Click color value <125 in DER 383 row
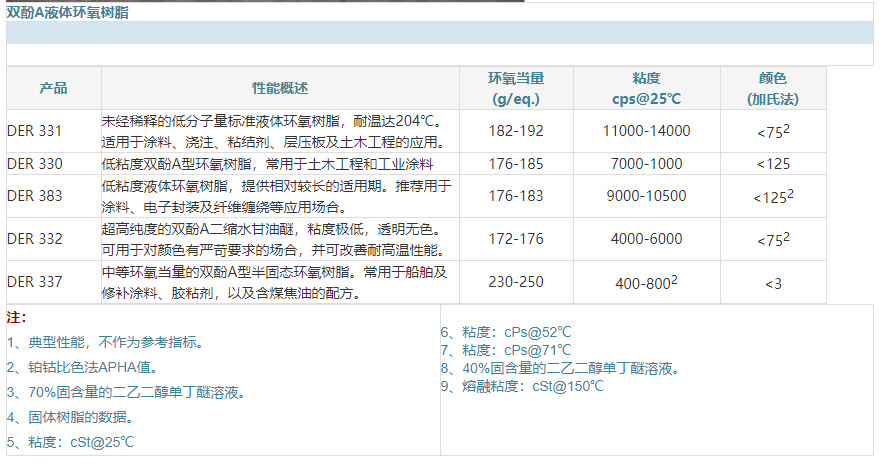Image resolution: width=890 pixels, height=465 pixels. (773, 196)
